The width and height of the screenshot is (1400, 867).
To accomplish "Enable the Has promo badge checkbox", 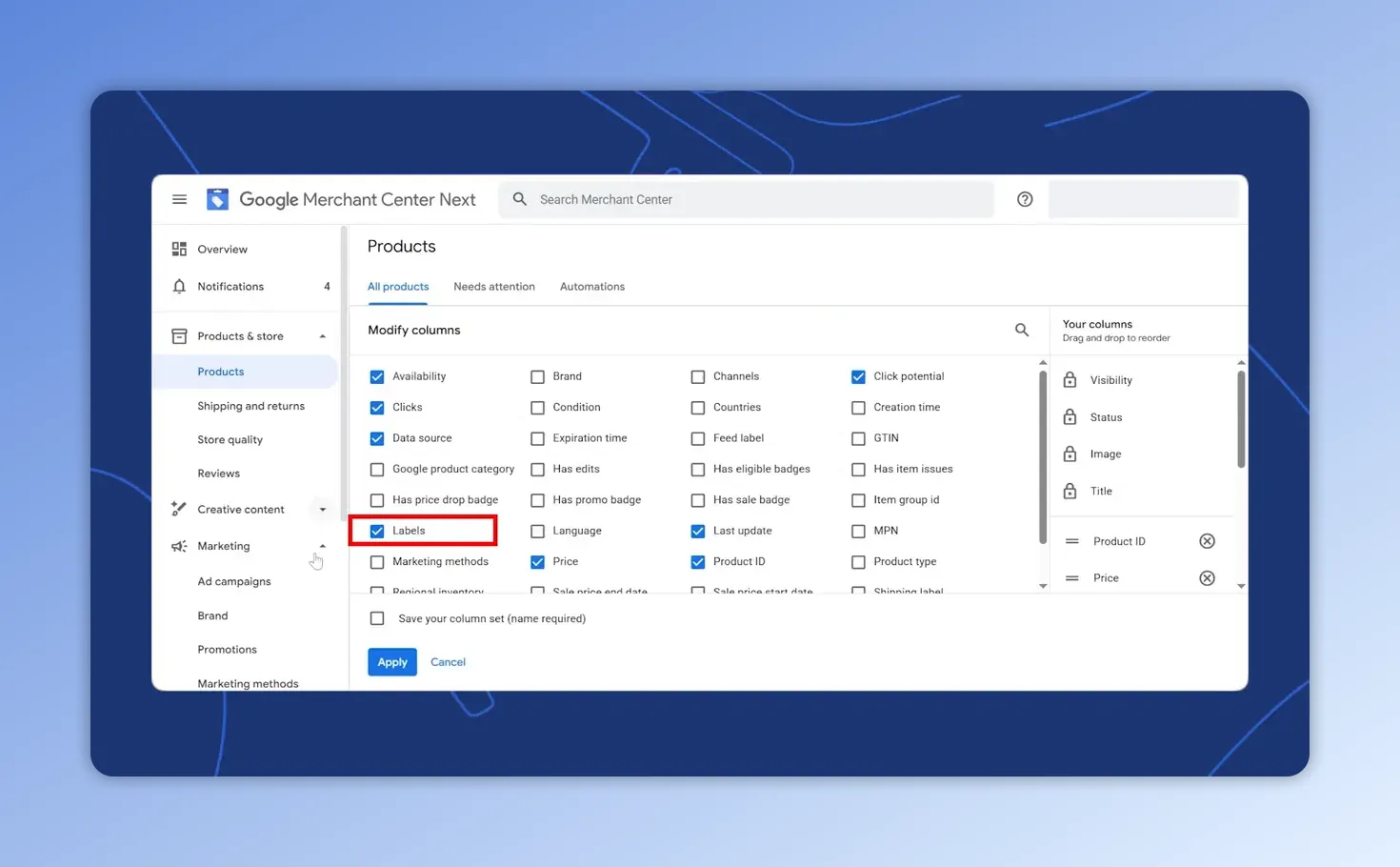I will coord(537,499).
